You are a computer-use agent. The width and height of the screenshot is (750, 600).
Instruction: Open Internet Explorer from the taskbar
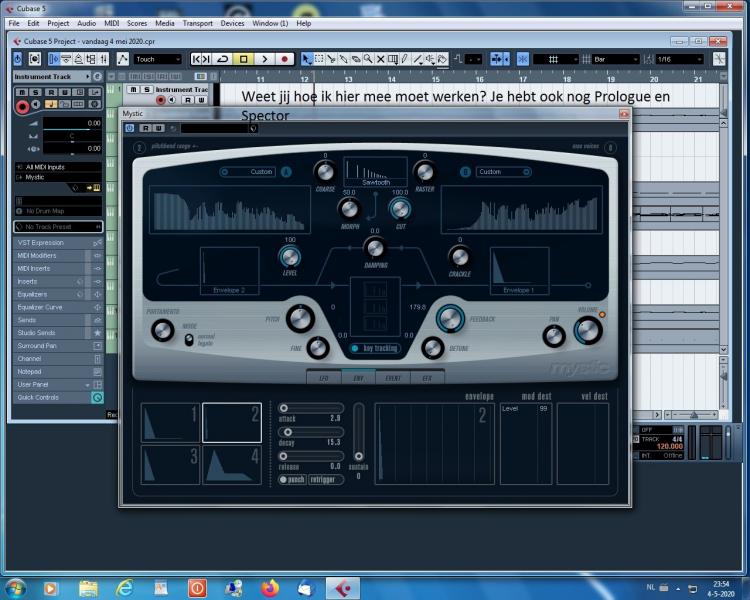[x=124, y=588]
